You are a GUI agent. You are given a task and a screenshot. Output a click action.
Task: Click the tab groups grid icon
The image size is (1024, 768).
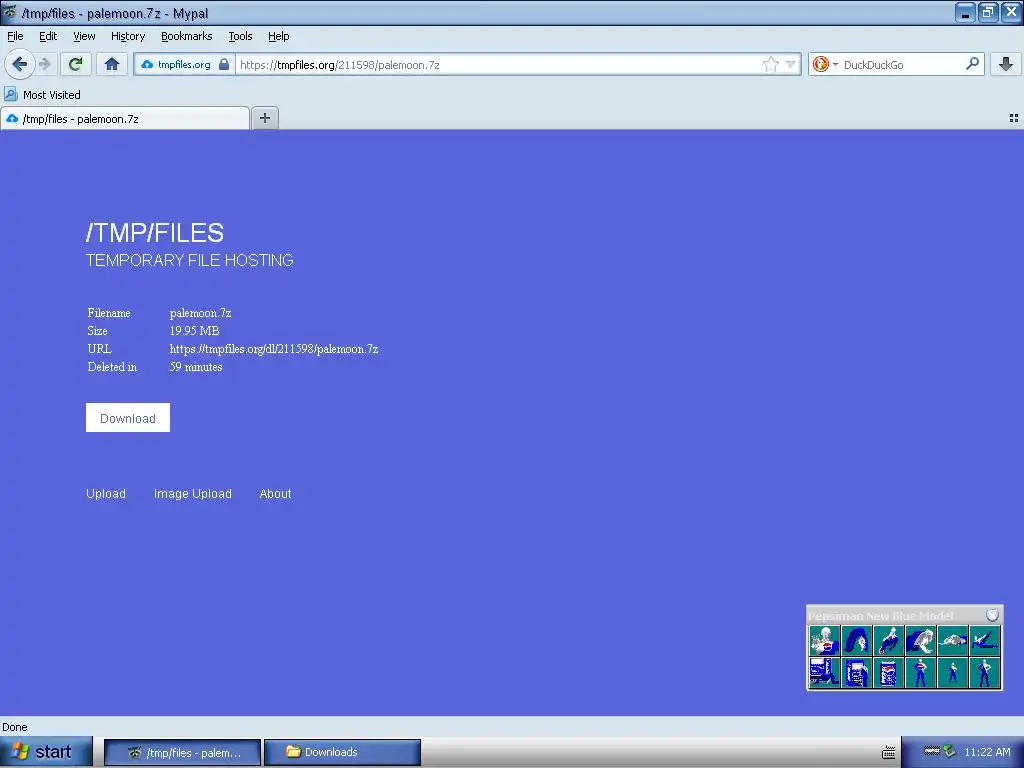(x=1014, y=118)
